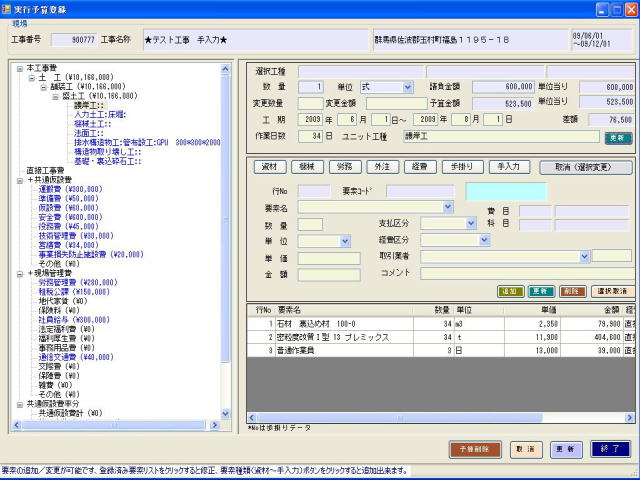Click the ユニット工種 field showing 護岸工
The height and width of the screenshot is (480, 640).
click(501, 136)
